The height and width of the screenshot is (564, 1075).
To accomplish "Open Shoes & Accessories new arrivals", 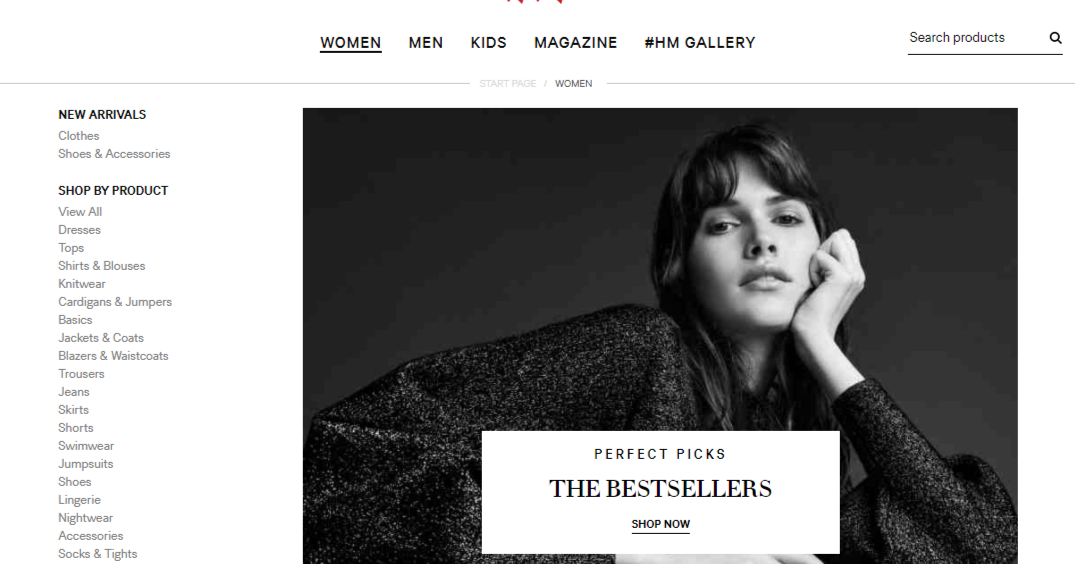I will click(x=114, y=154).
